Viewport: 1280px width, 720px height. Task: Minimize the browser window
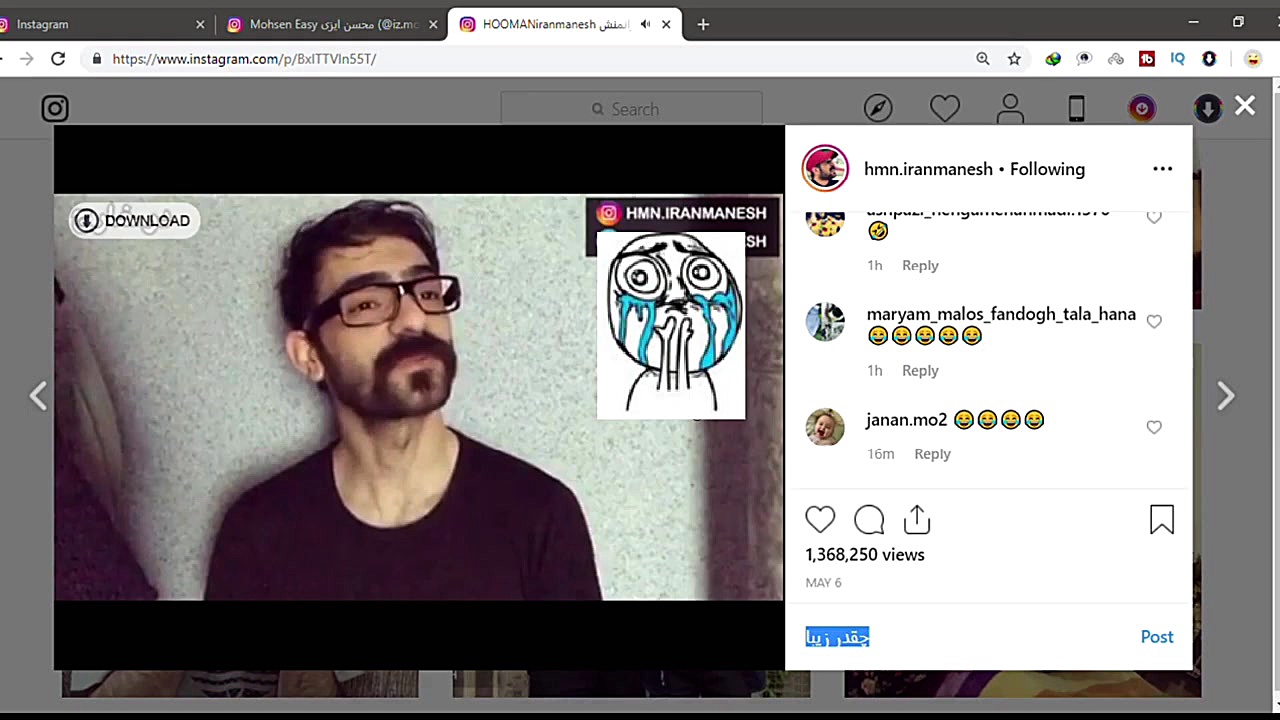pyautogui.click(x=1193, y=22)
